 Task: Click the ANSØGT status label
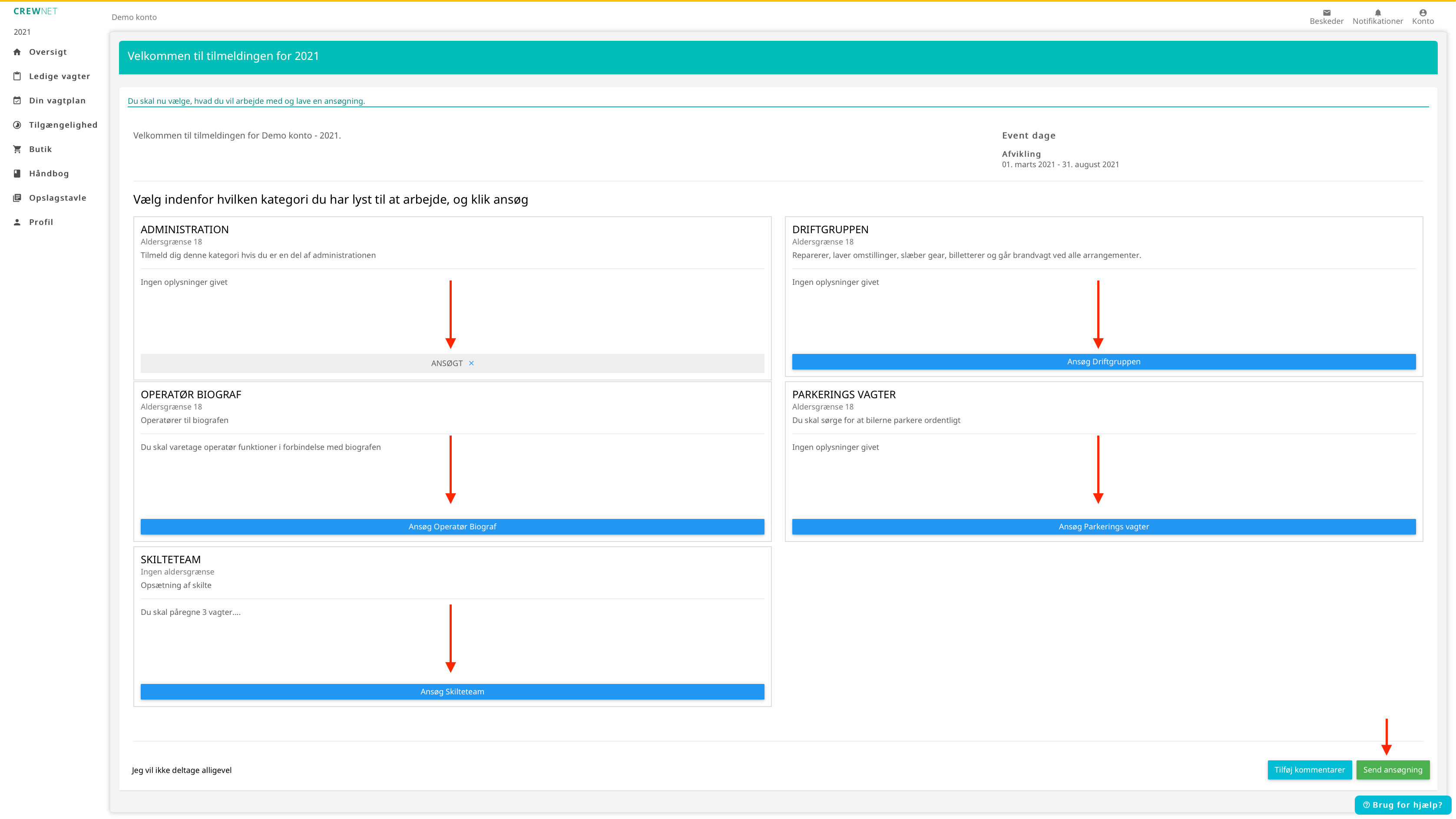click(x=447, y=363)
